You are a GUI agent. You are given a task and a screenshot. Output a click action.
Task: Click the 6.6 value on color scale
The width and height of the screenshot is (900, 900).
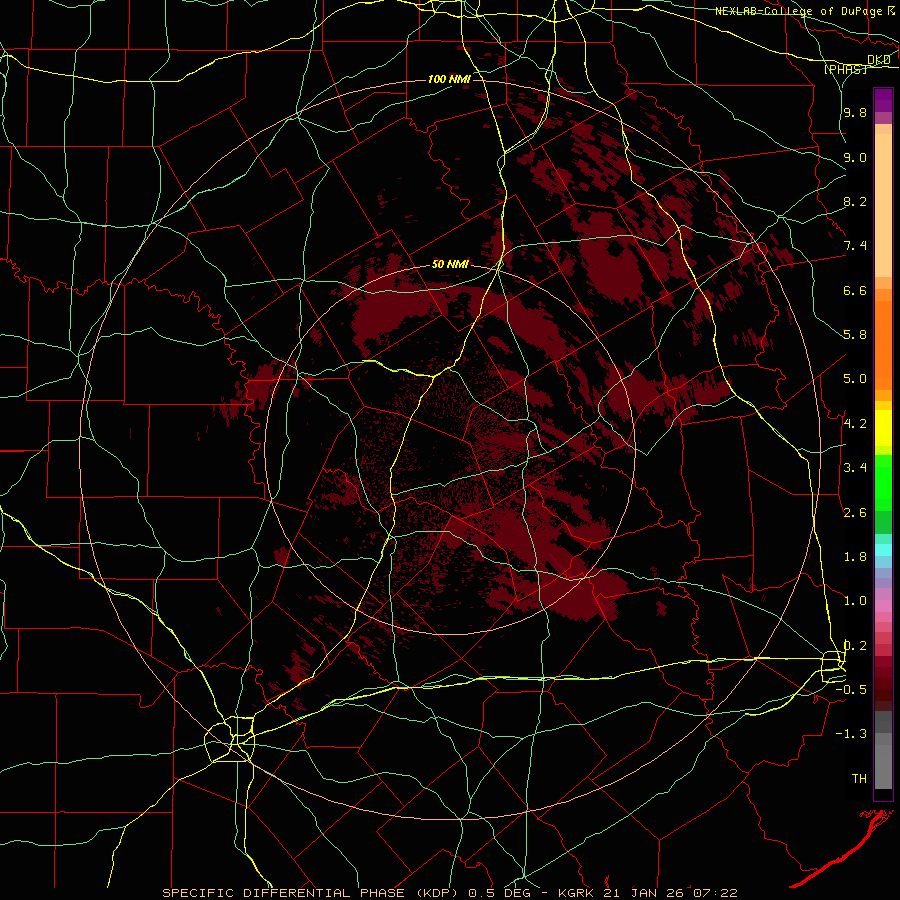(x=855, y=290)
